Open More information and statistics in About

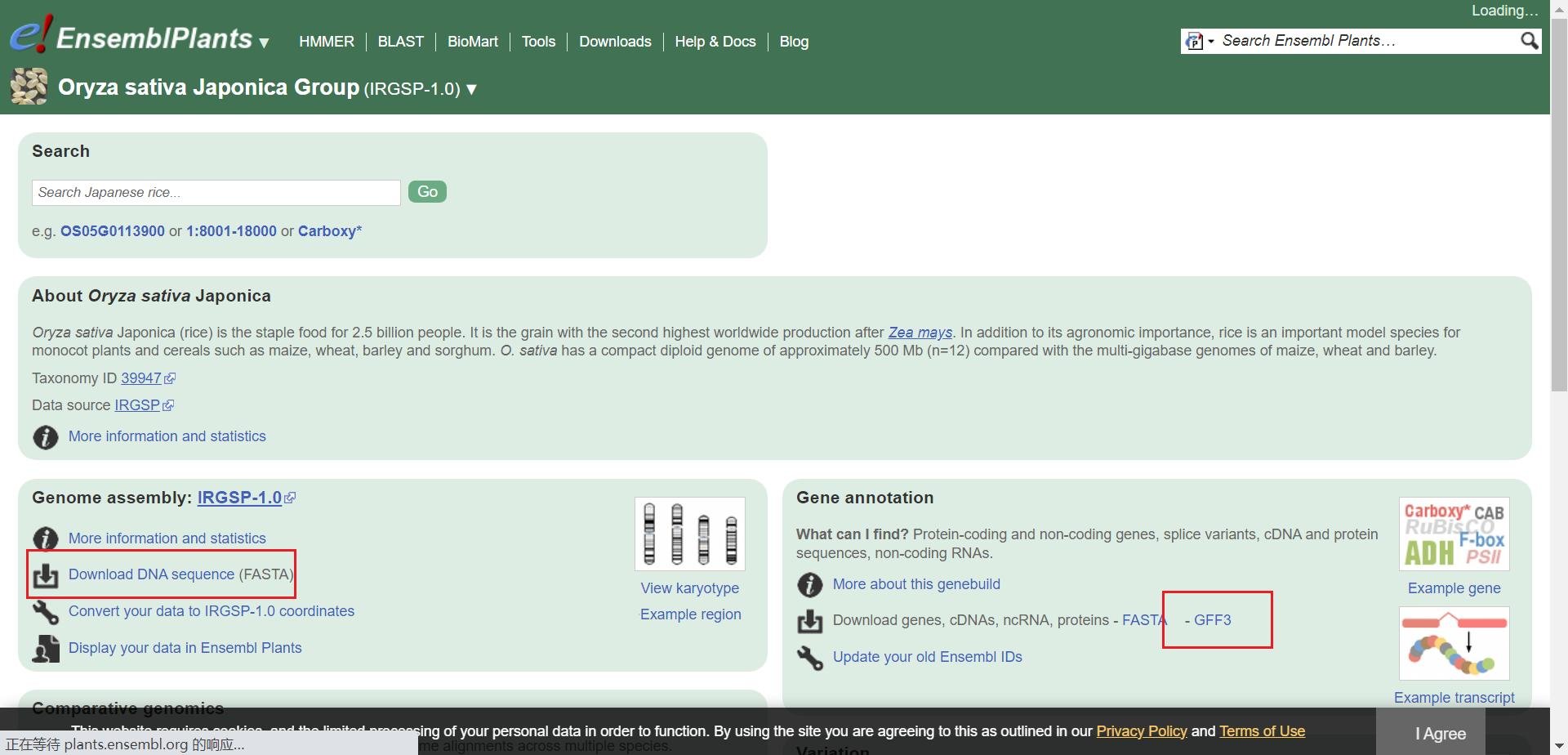click(x=167, y=436)
